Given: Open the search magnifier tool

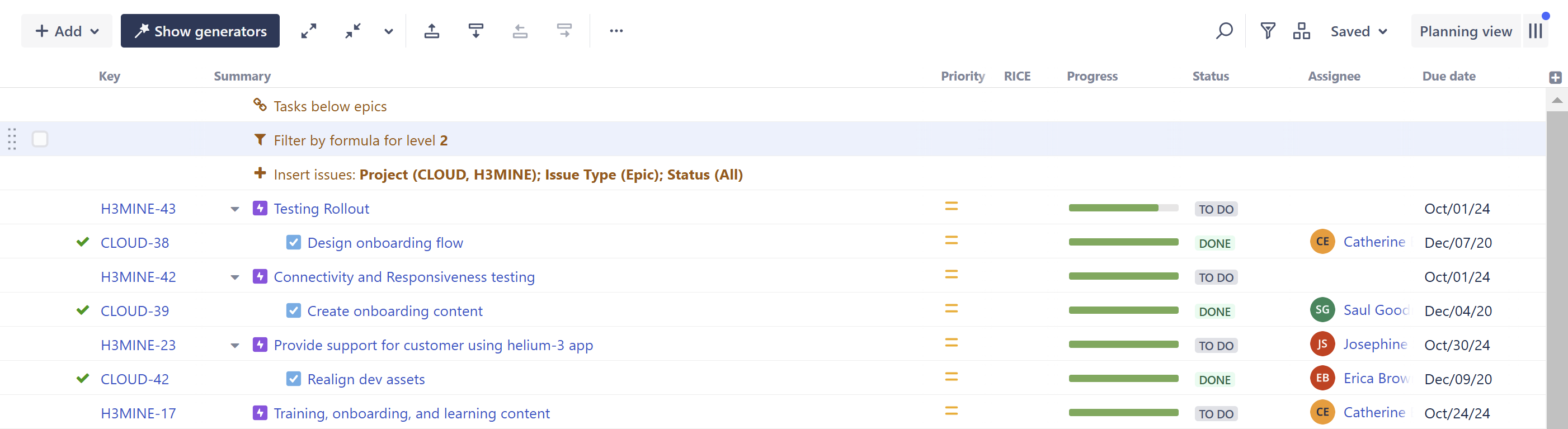Looking at the screenshot, I should pyautogui.click(x=1224, y=31).
